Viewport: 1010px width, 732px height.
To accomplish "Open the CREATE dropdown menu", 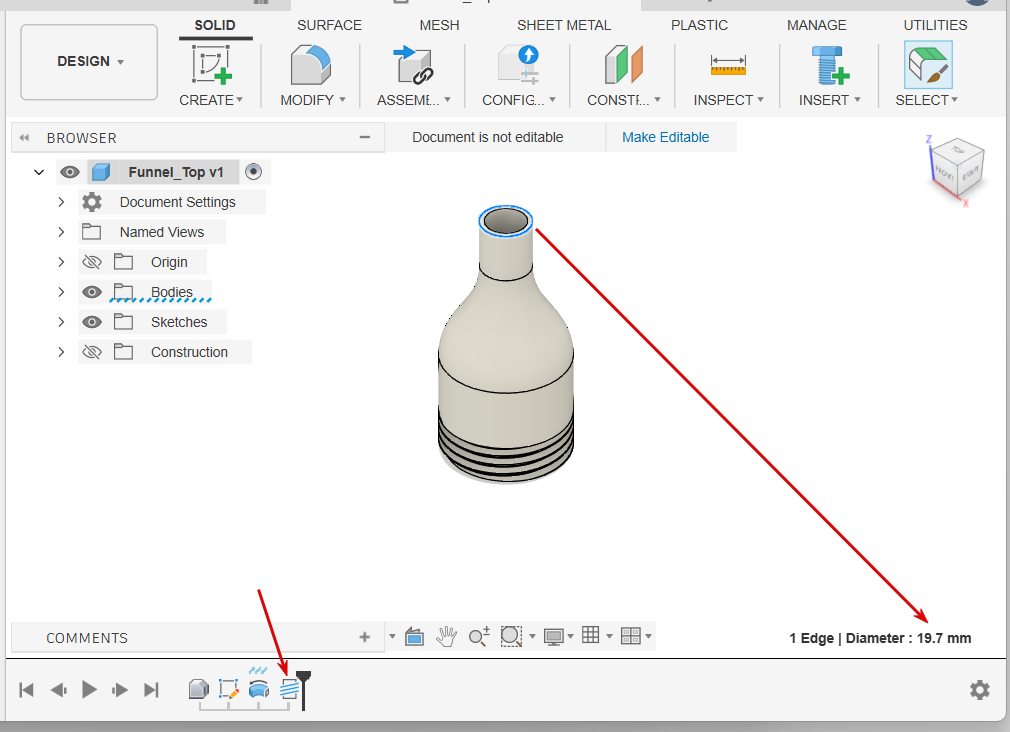I will pyautogui.click(x=211, y=101).
